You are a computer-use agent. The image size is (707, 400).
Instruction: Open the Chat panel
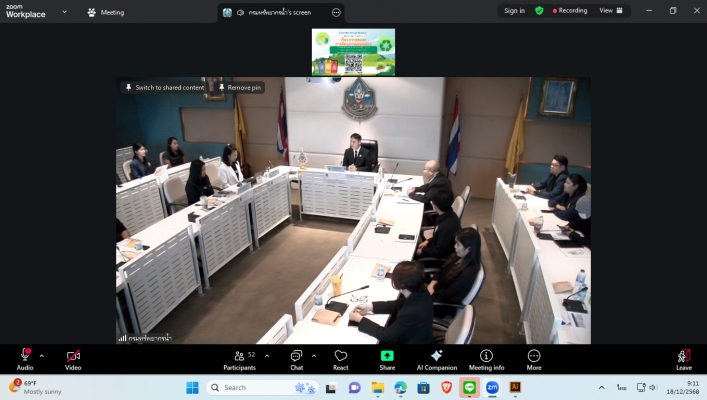pyautogui.click(x=296, y=357)
